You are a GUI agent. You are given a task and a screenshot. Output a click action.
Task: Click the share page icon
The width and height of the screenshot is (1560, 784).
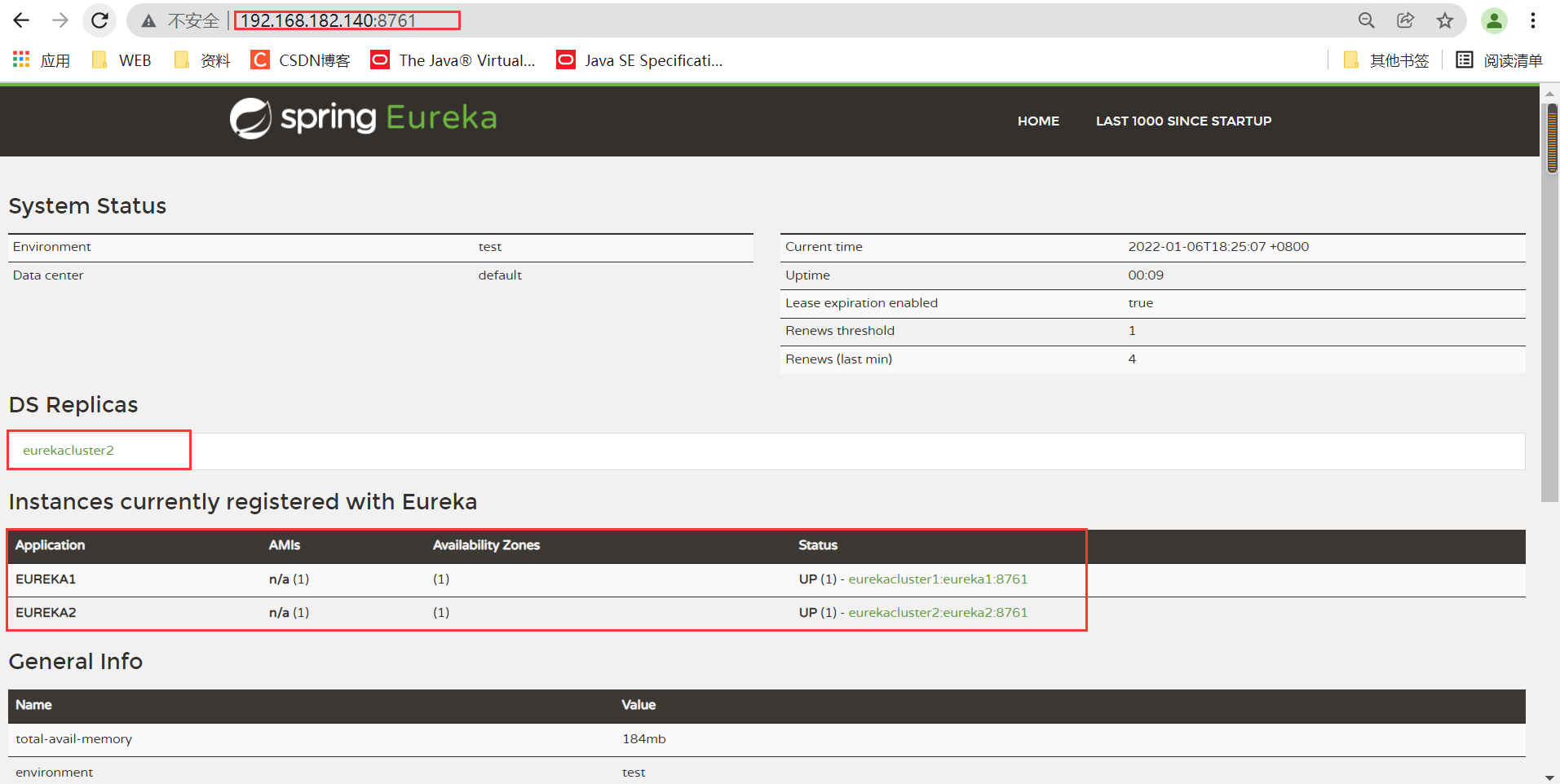[x=1405, y=20]
